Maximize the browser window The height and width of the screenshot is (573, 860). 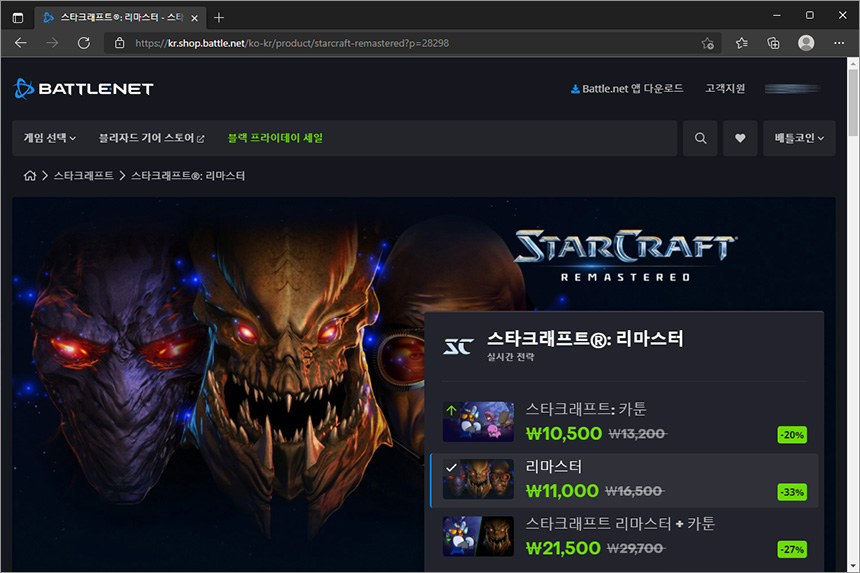point(810,15)
